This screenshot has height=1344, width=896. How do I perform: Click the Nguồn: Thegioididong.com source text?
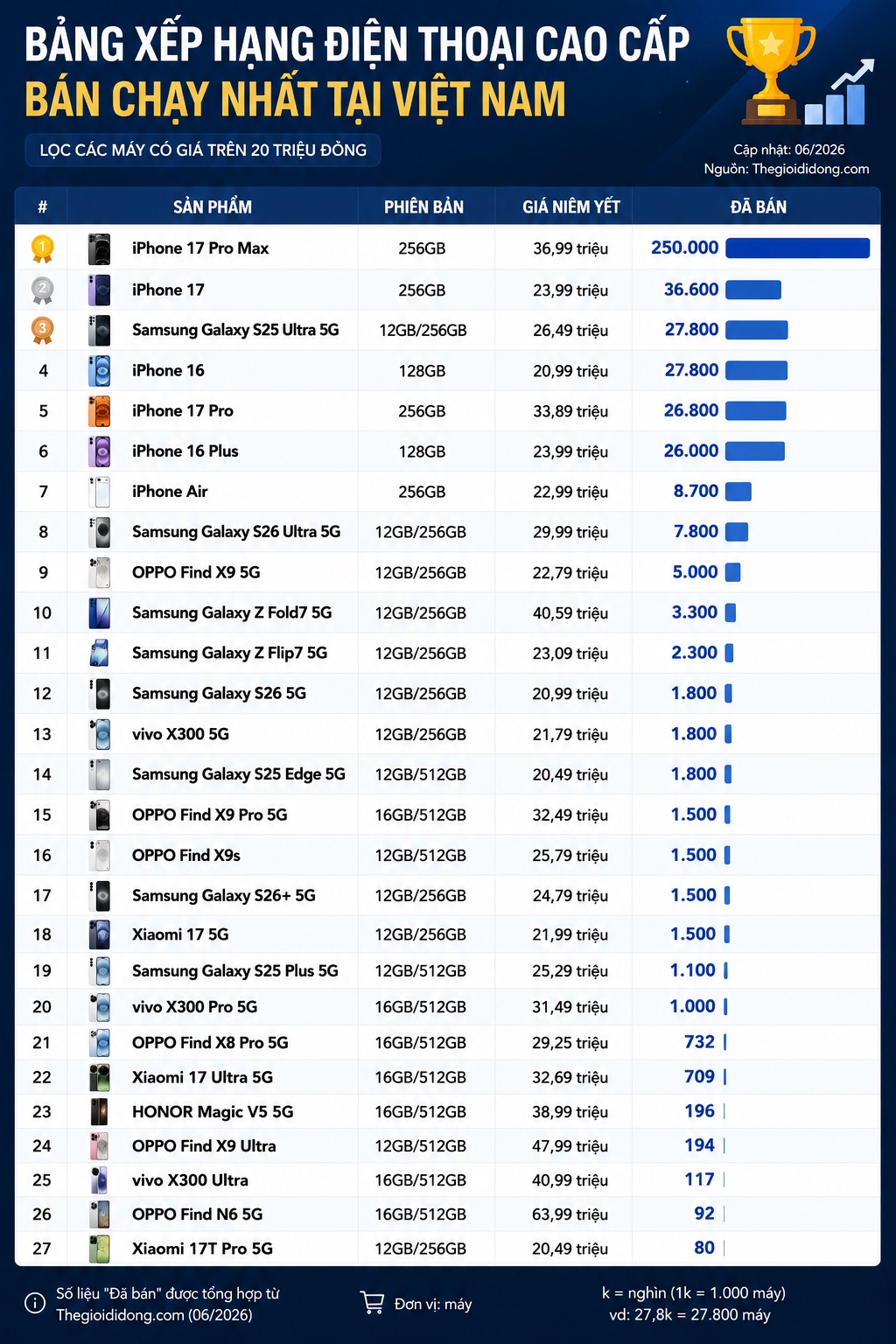click(787, 169)
